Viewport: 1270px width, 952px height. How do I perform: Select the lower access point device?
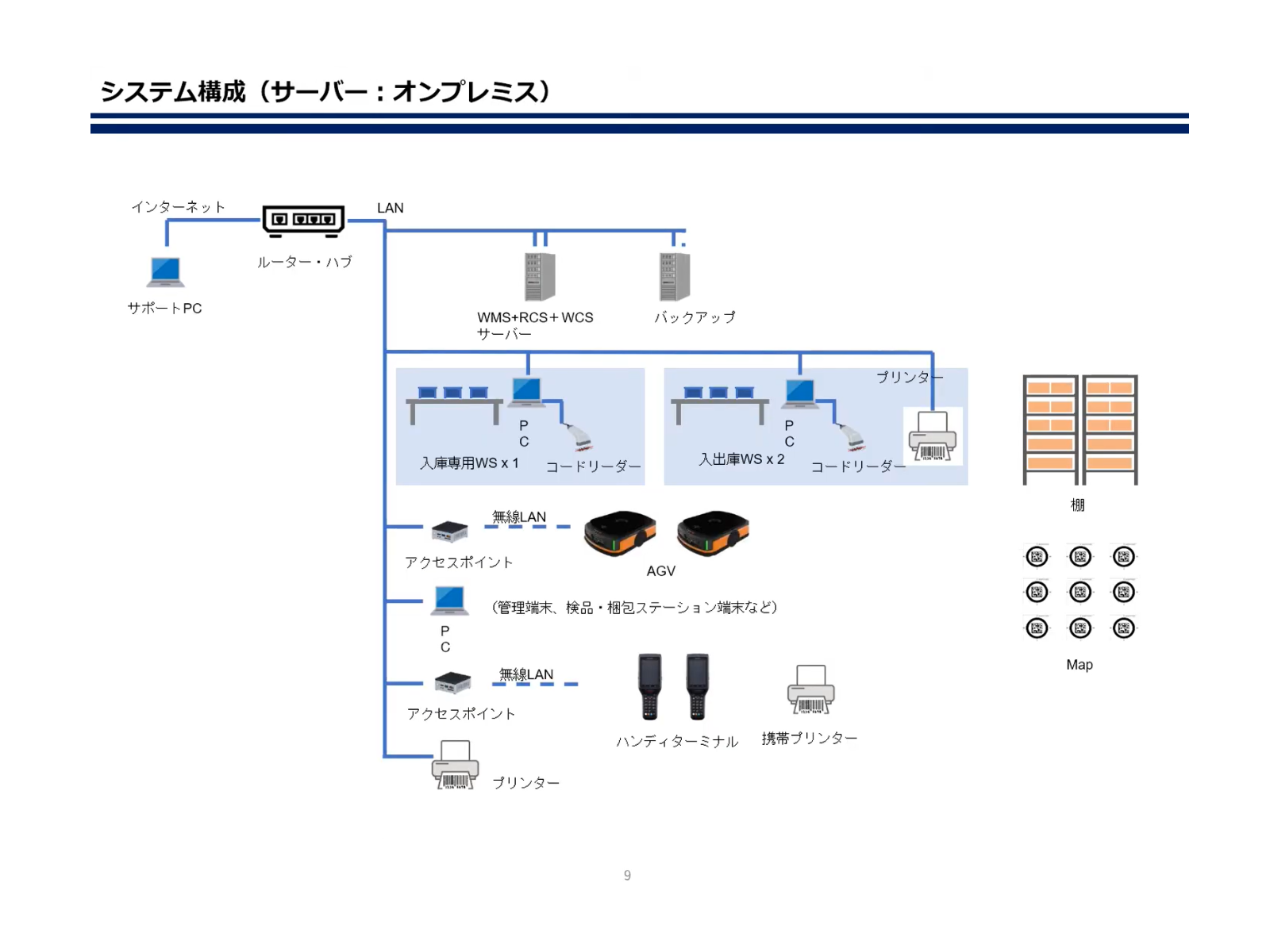click(x=453, y=681)
